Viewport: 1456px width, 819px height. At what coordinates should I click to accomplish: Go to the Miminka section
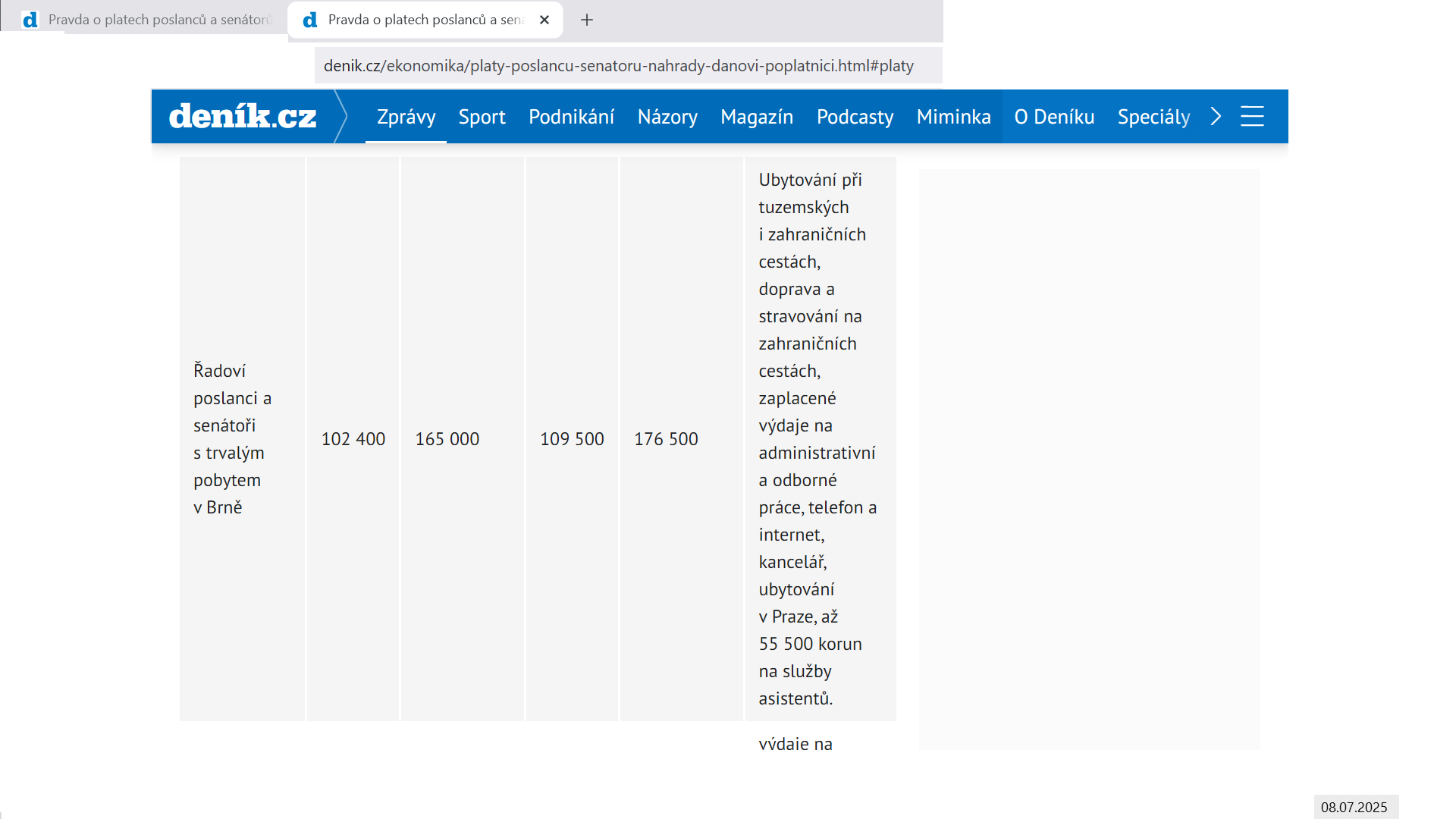(x=953, y=117)
